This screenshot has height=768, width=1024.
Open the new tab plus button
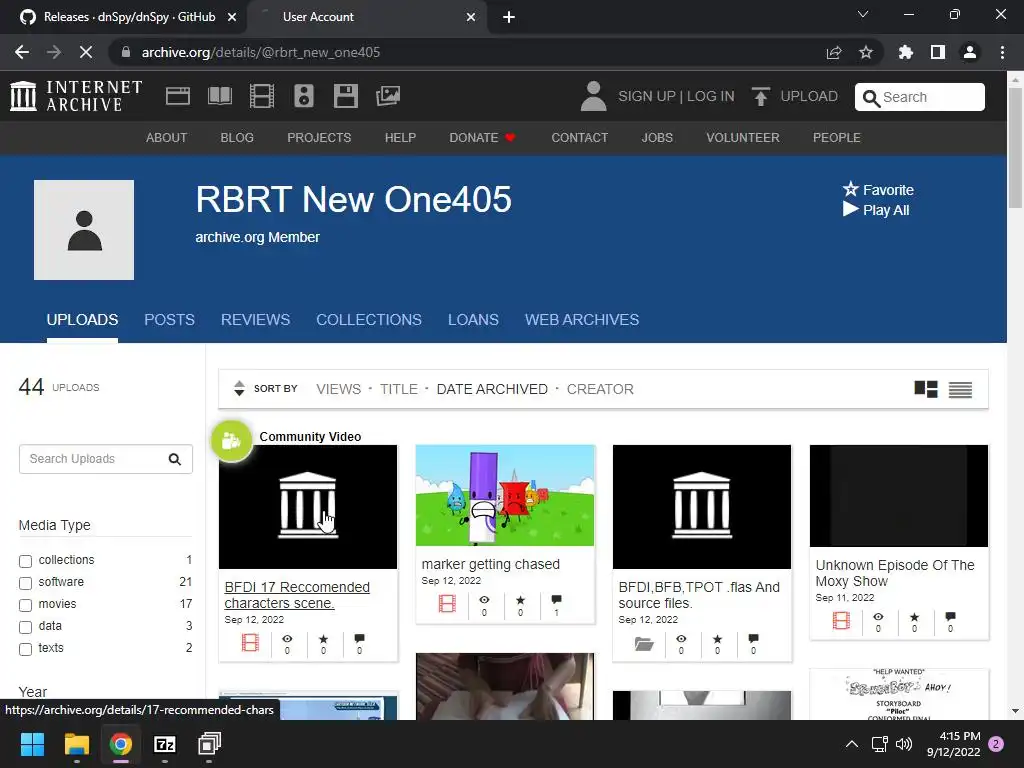point(509,17)
